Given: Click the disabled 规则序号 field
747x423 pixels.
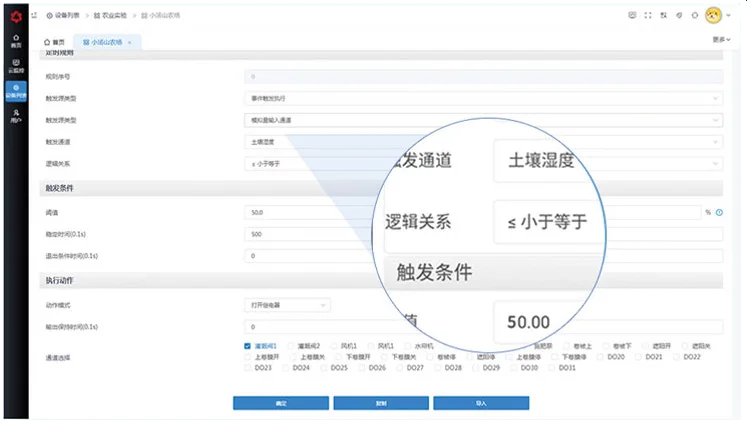Looking at the screenshot, I should (x=484, y=77).
